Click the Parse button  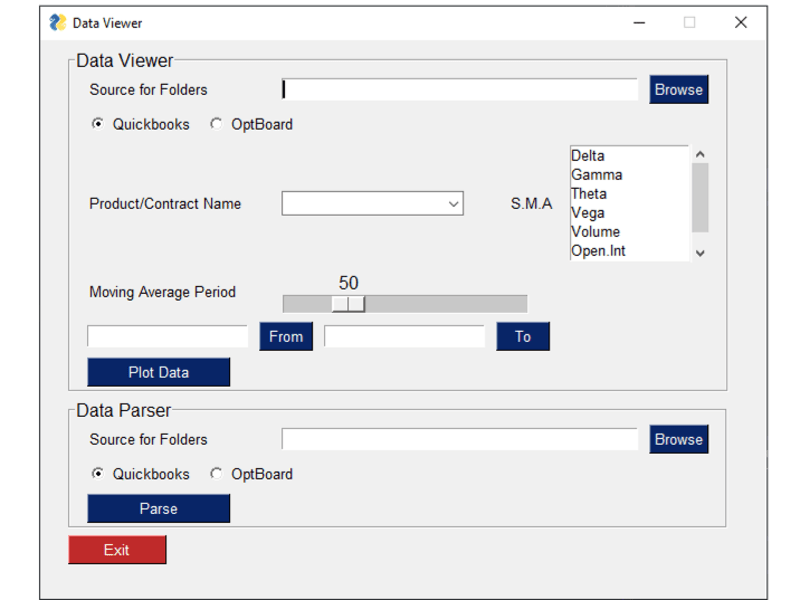[x=159, y=509]
